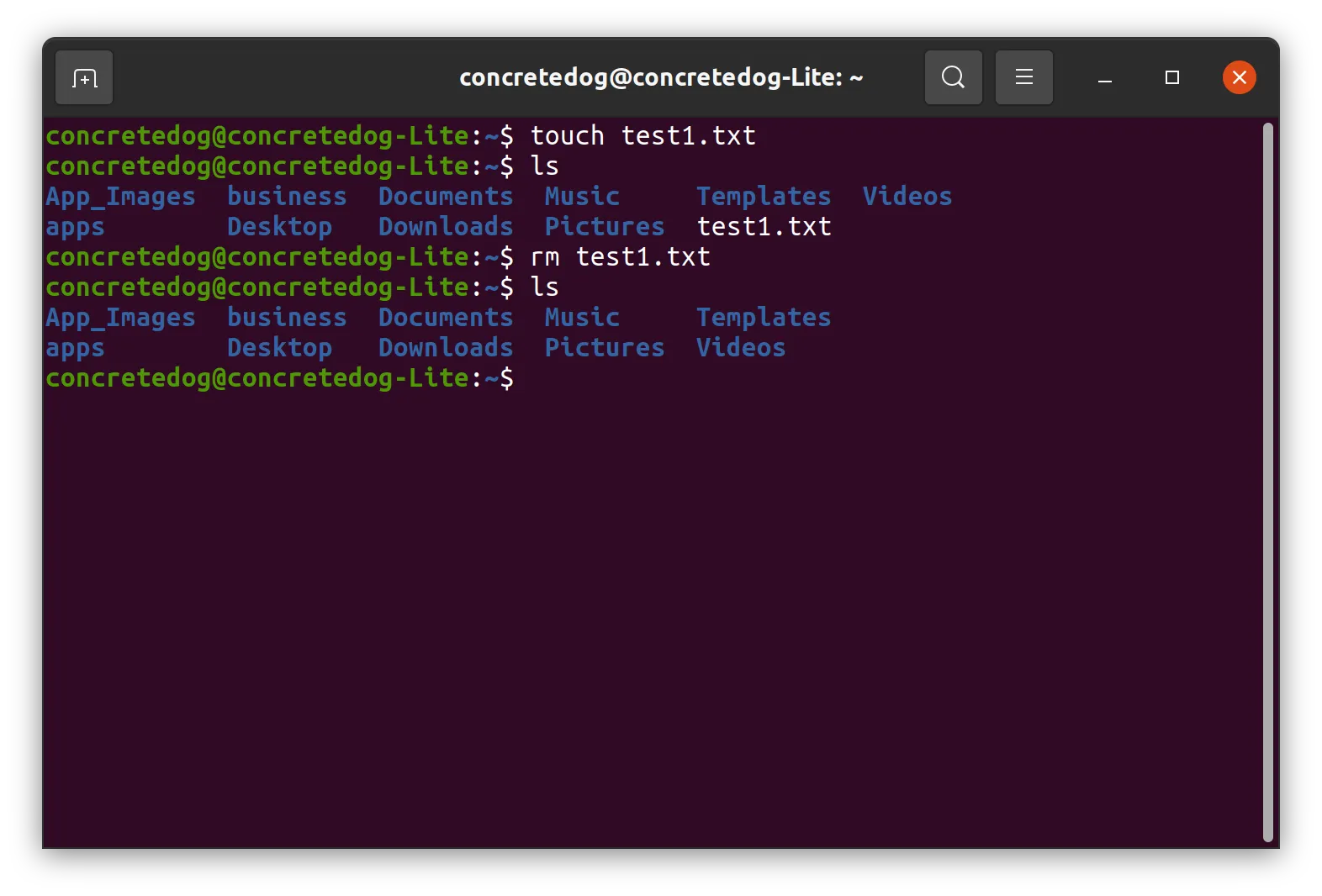Click Templates in the second ls output

pos(764,317)
